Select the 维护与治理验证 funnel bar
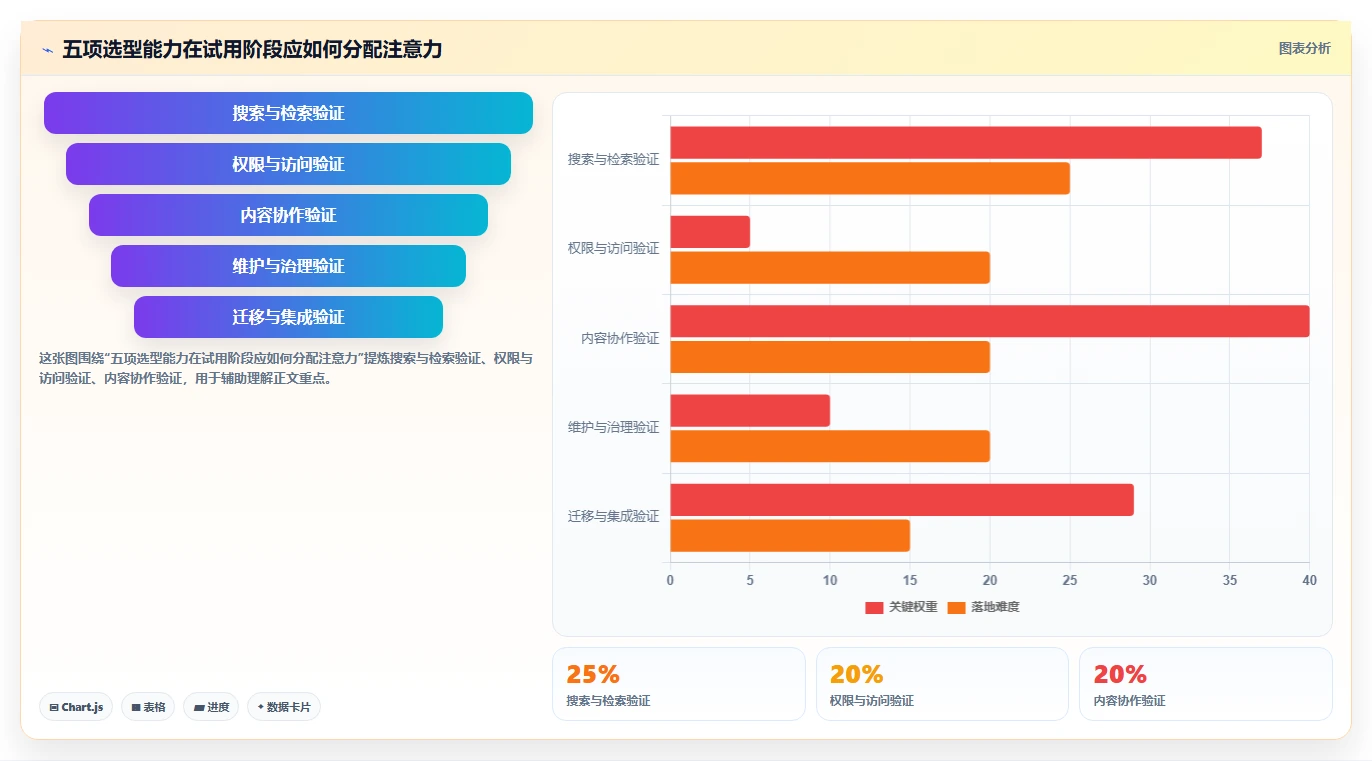The width and height of the screenshot is (1372, 761). click(288, 266)
